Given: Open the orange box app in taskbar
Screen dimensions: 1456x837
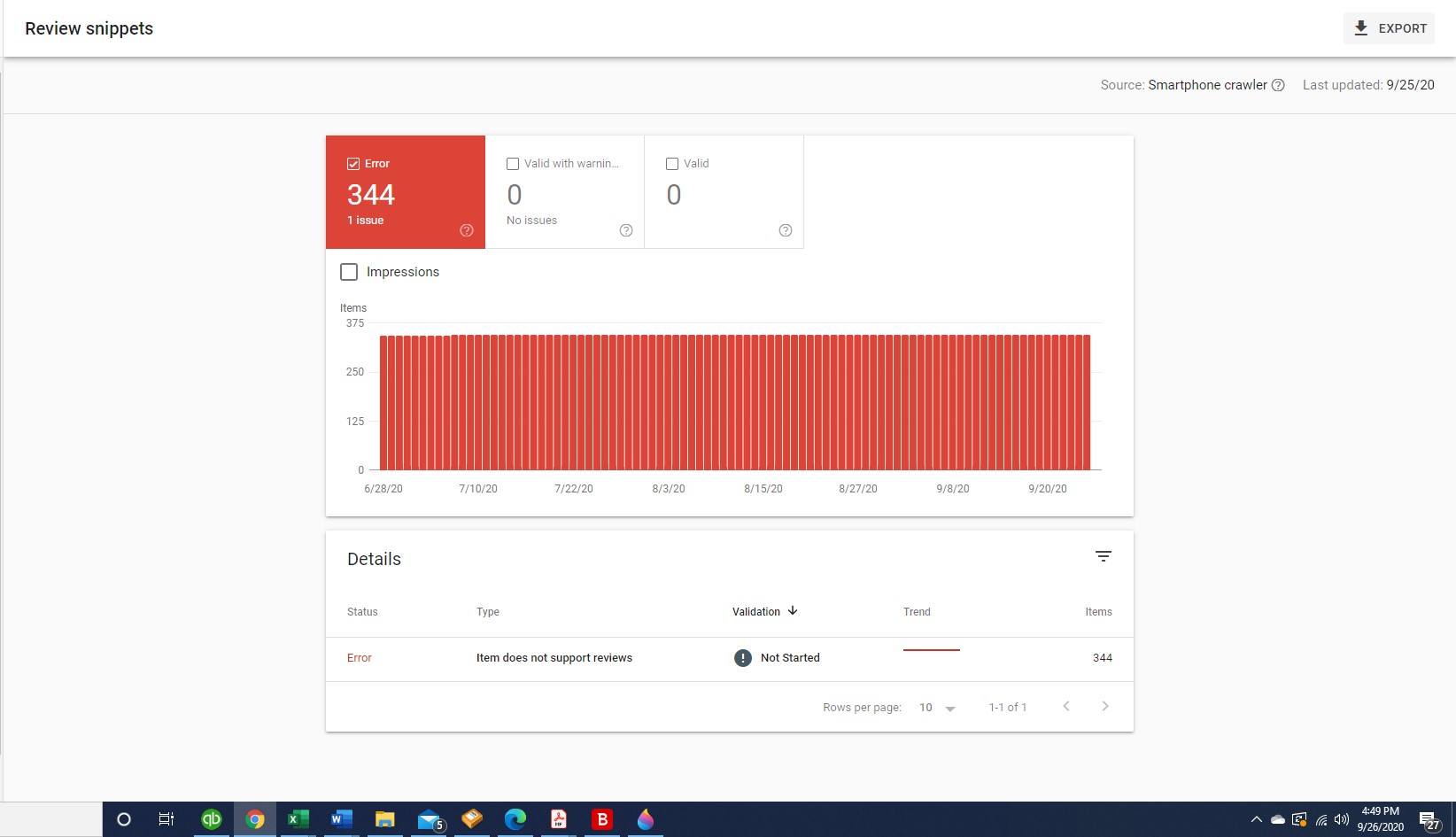Looking at the screenshot, I should [472, 819].
